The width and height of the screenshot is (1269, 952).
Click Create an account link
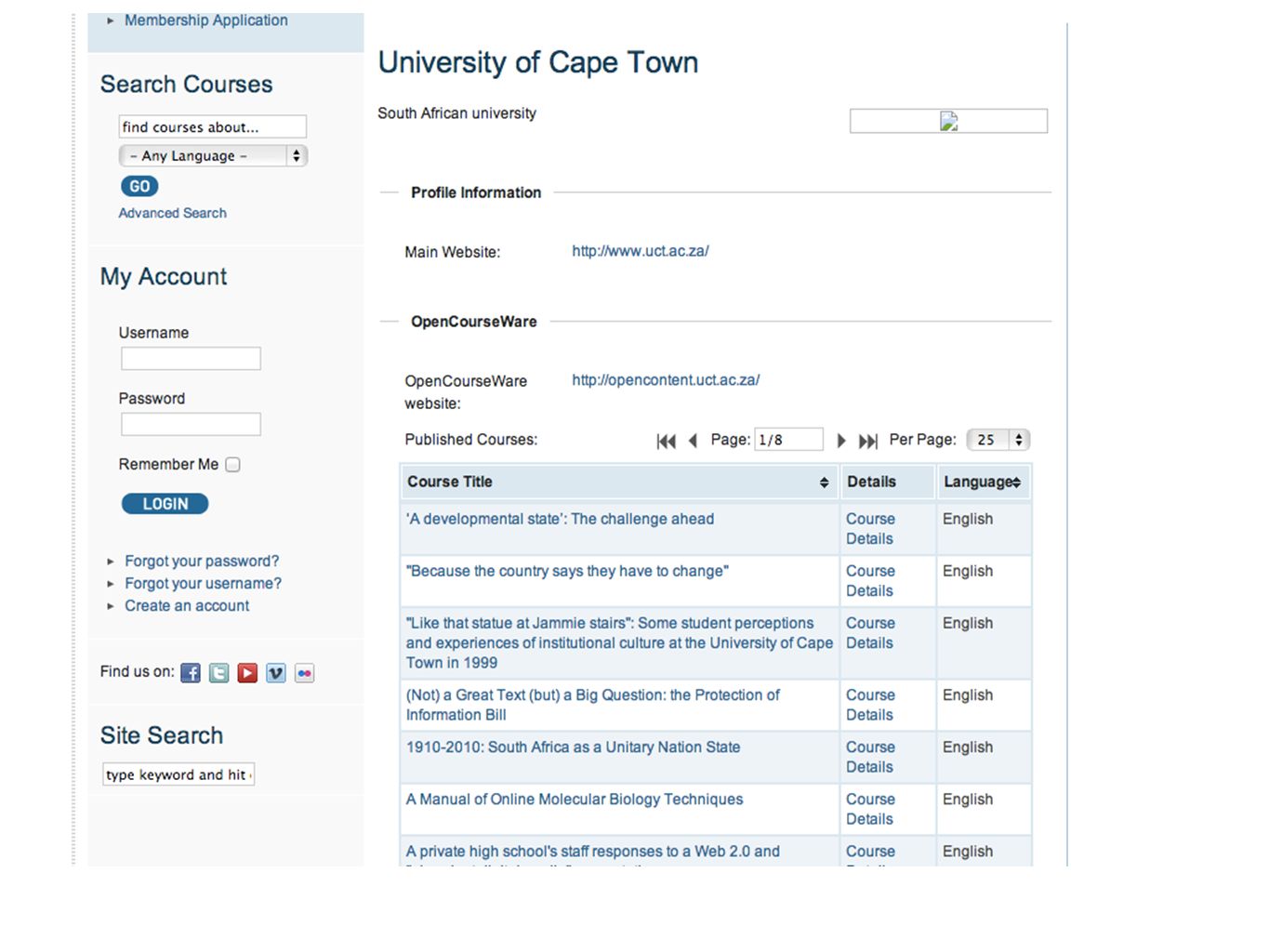[187, 606]
